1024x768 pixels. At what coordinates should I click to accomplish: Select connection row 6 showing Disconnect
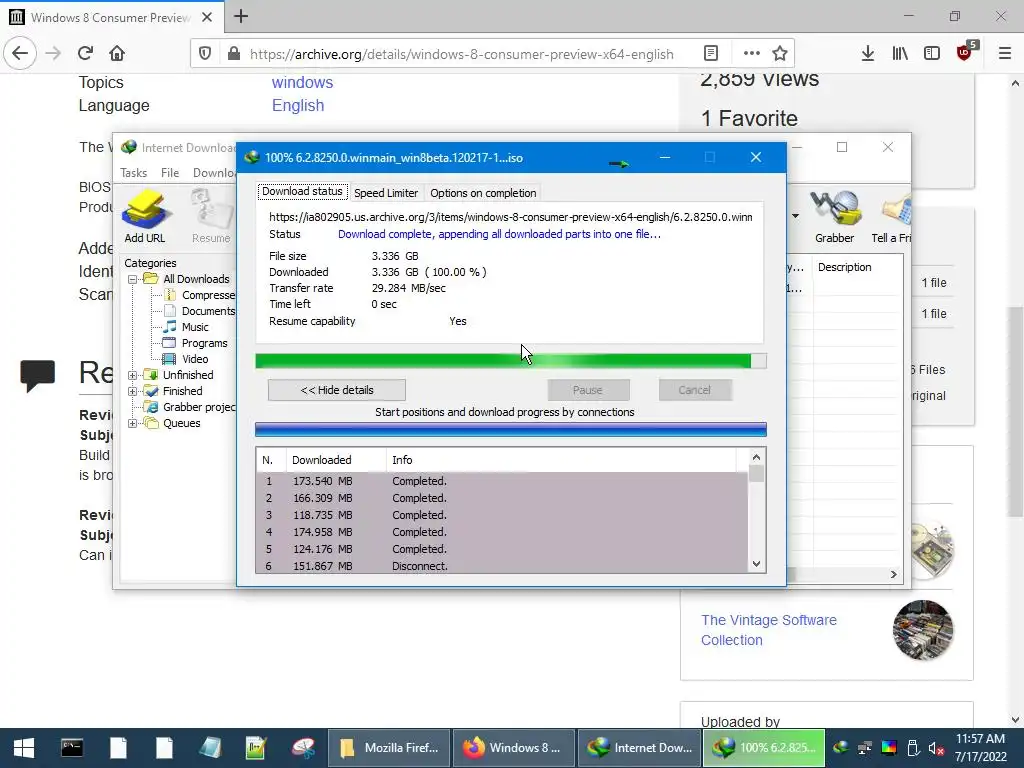502,566
